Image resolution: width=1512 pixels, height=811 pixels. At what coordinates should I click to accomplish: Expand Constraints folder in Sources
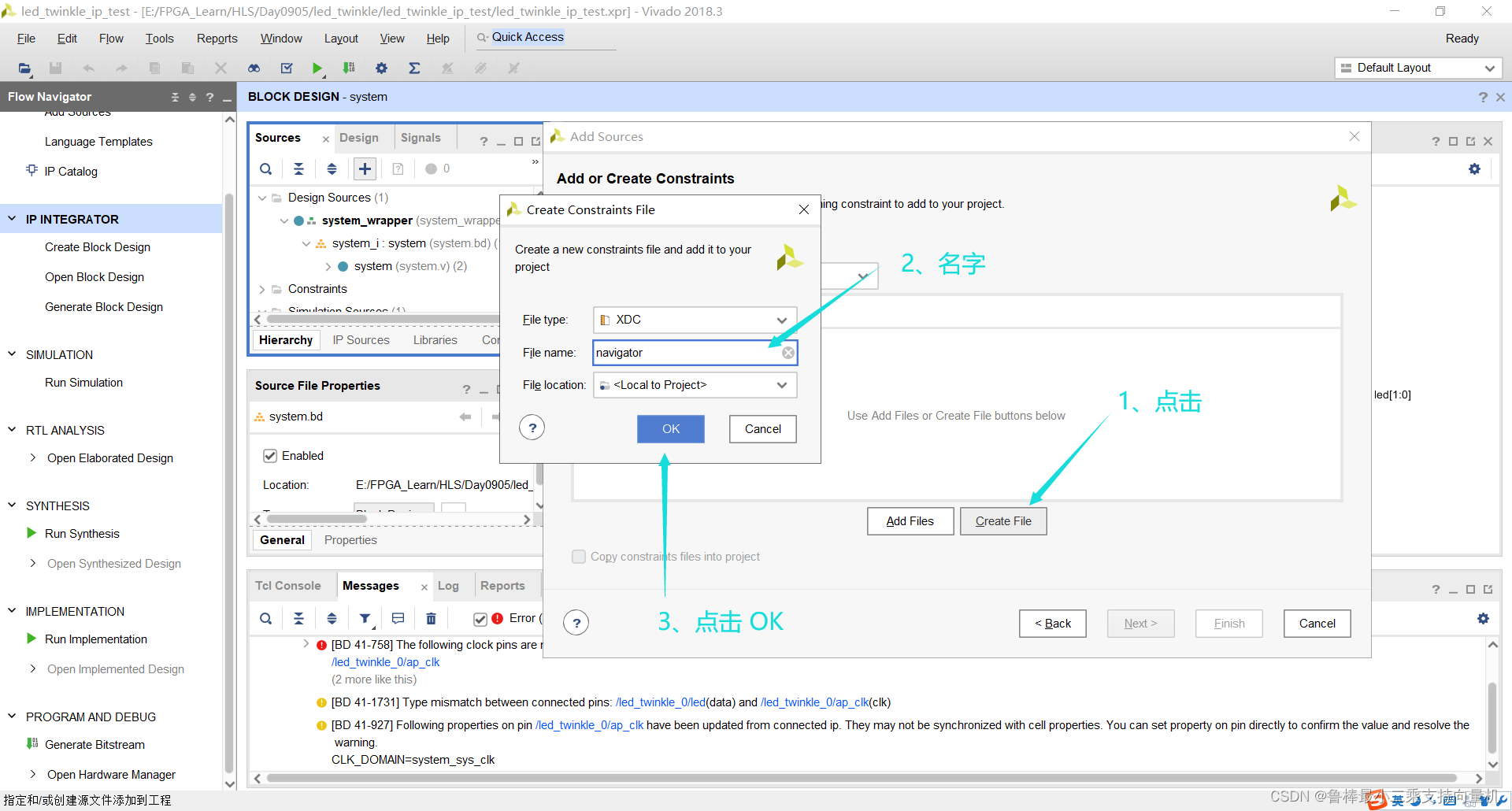(261, 289)
